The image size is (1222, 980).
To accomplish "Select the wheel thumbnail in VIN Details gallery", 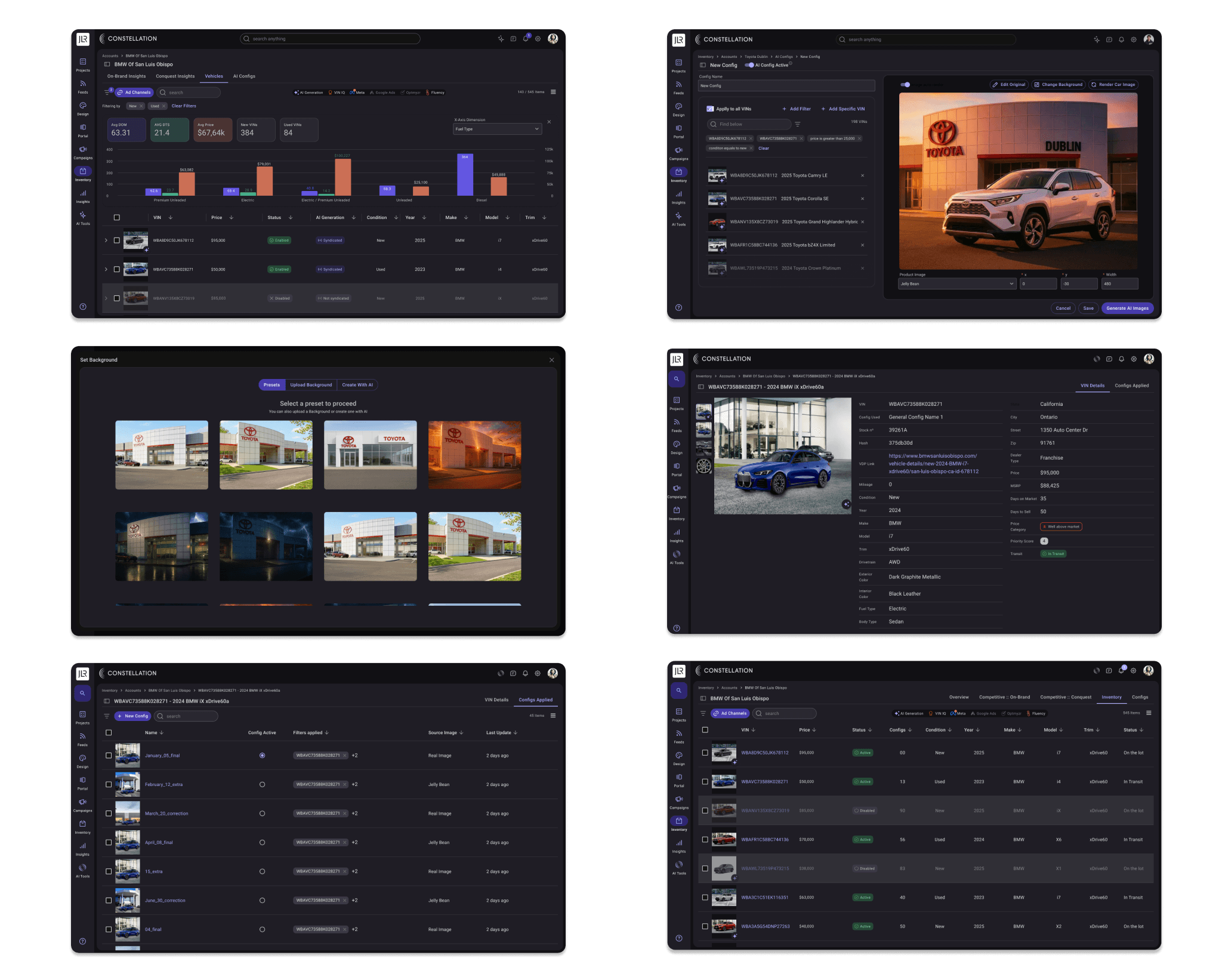I will 703,466.
